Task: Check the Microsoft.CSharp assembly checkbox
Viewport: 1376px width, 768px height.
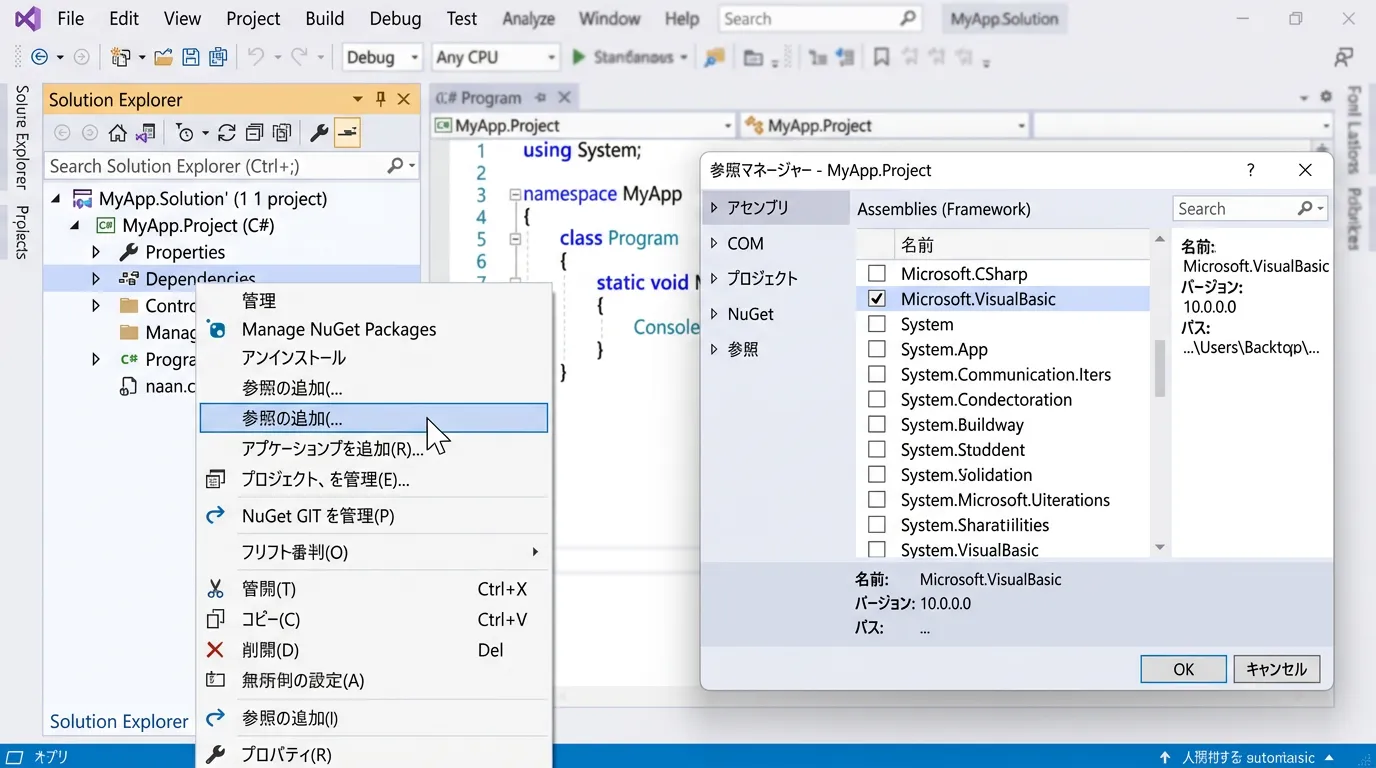Action: [877, 274]
